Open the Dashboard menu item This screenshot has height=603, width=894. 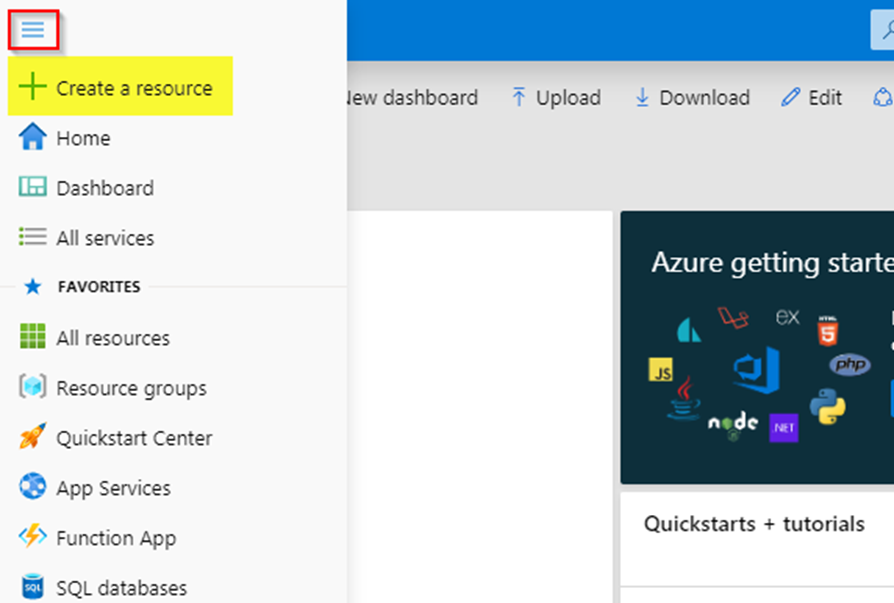86,188
